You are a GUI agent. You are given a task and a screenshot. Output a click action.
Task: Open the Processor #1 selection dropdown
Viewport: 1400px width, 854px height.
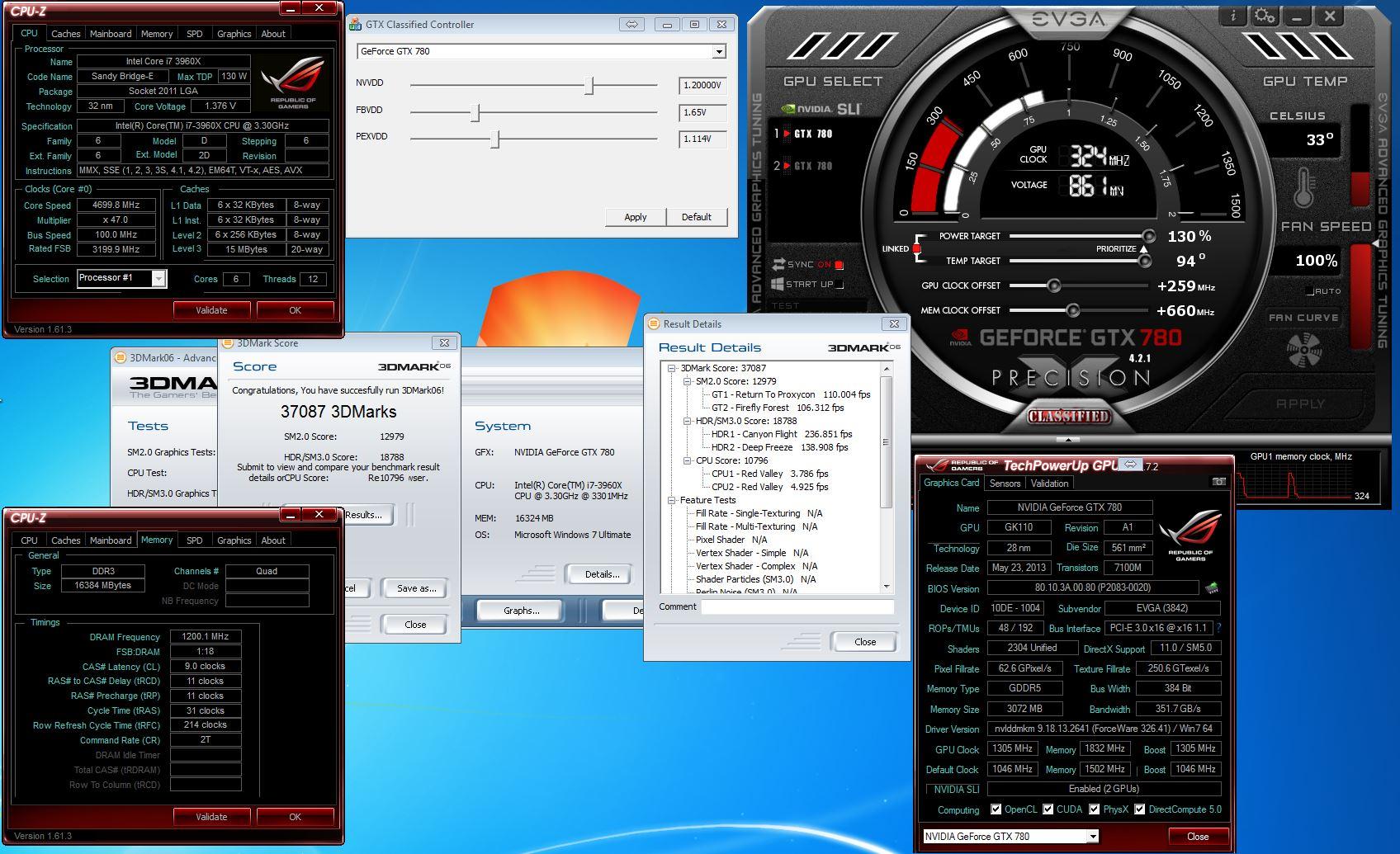pos(158,279)
